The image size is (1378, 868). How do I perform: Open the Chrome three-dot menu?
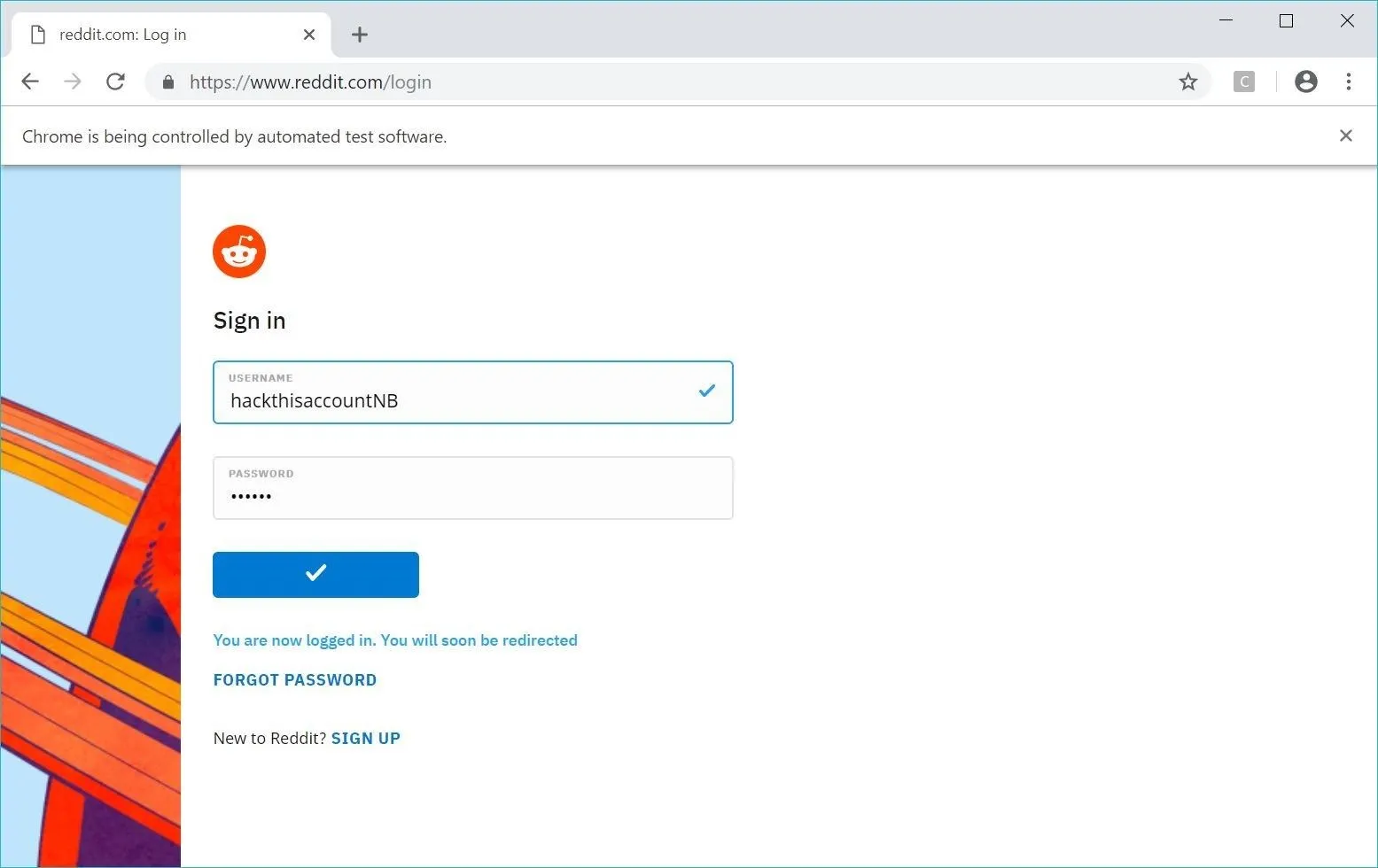coord(1349,81)
